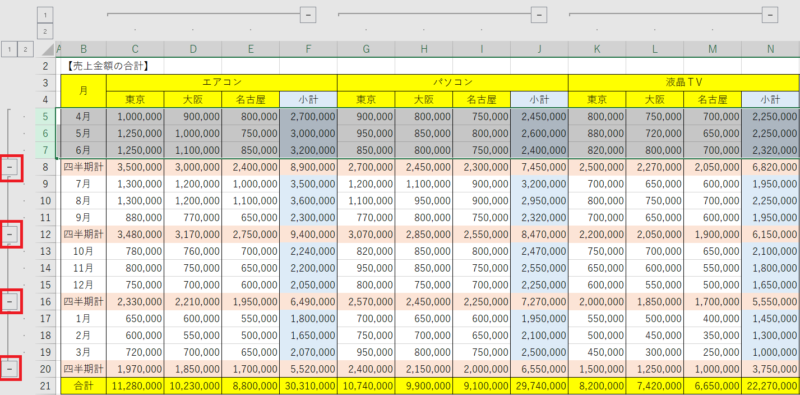Screen dimensions: 800x395
Task: Select row 12 header
Action: click(46, 234)
